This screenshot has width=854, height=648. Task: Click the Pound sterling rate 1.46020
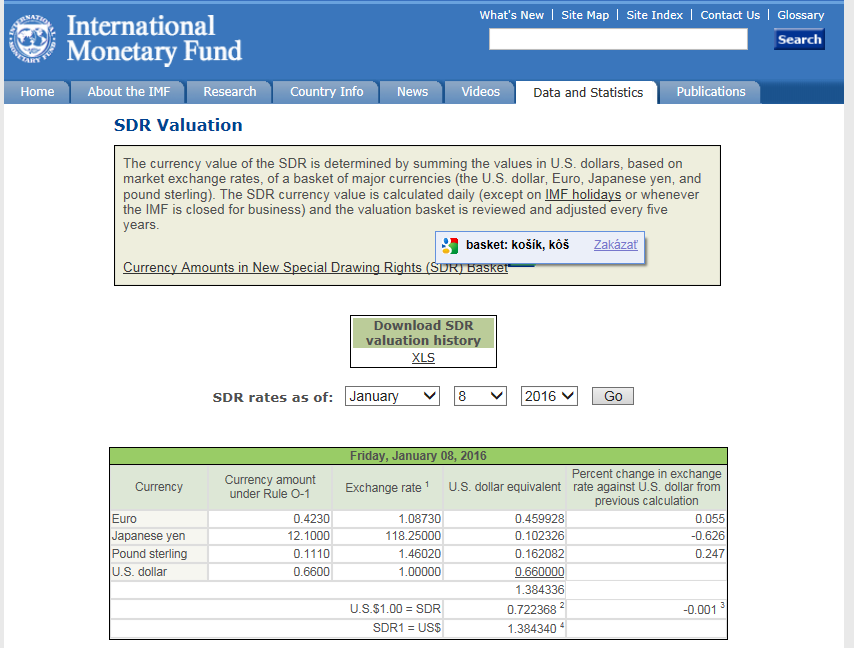pos(419,554)
